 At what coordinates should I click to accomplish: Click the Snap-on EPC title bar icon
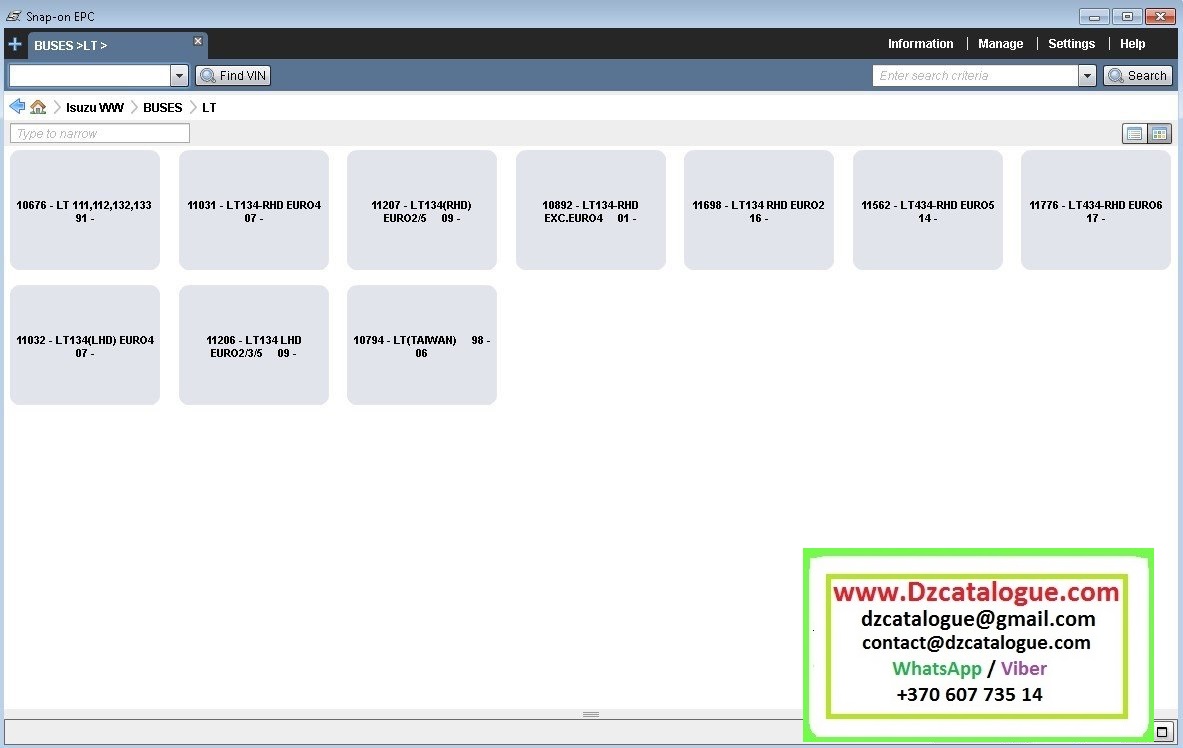coord(14,16)
